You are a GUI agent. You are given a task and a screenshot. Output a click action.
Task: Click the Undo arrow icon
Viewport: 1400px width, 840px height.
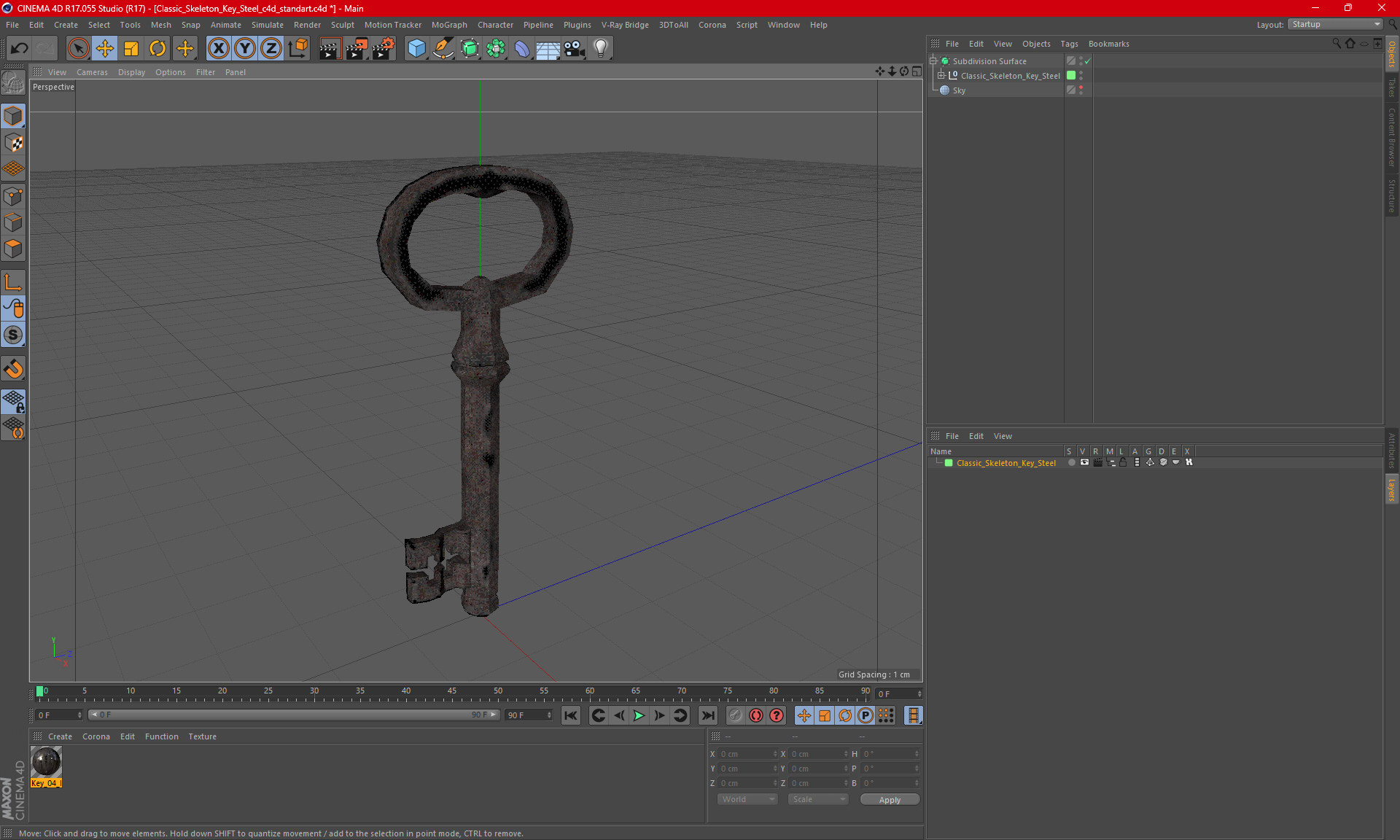coord(19,49)
